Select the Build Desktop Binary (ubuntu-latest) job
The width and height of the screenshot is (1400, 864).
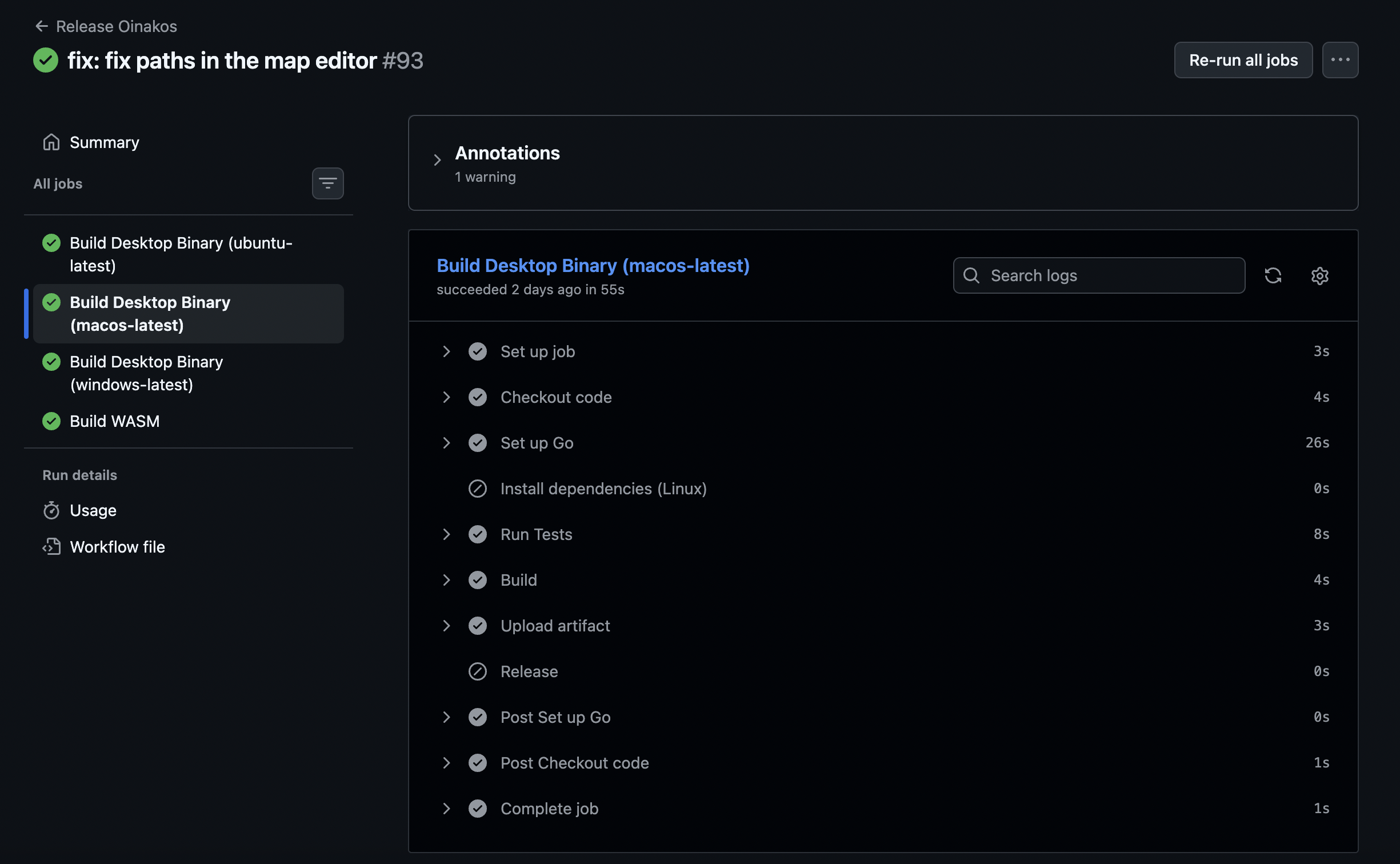[181, 254]
